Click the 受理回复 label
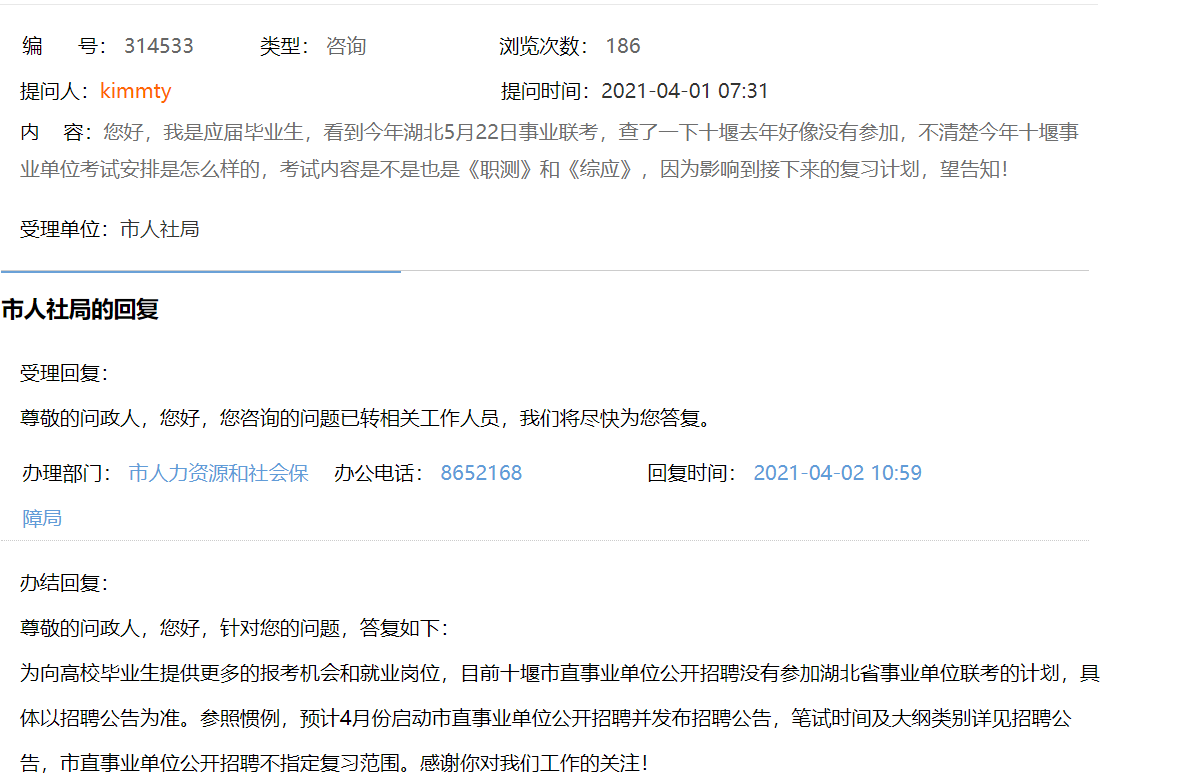Screen dimensions: 1200x784 coord(64,374)
